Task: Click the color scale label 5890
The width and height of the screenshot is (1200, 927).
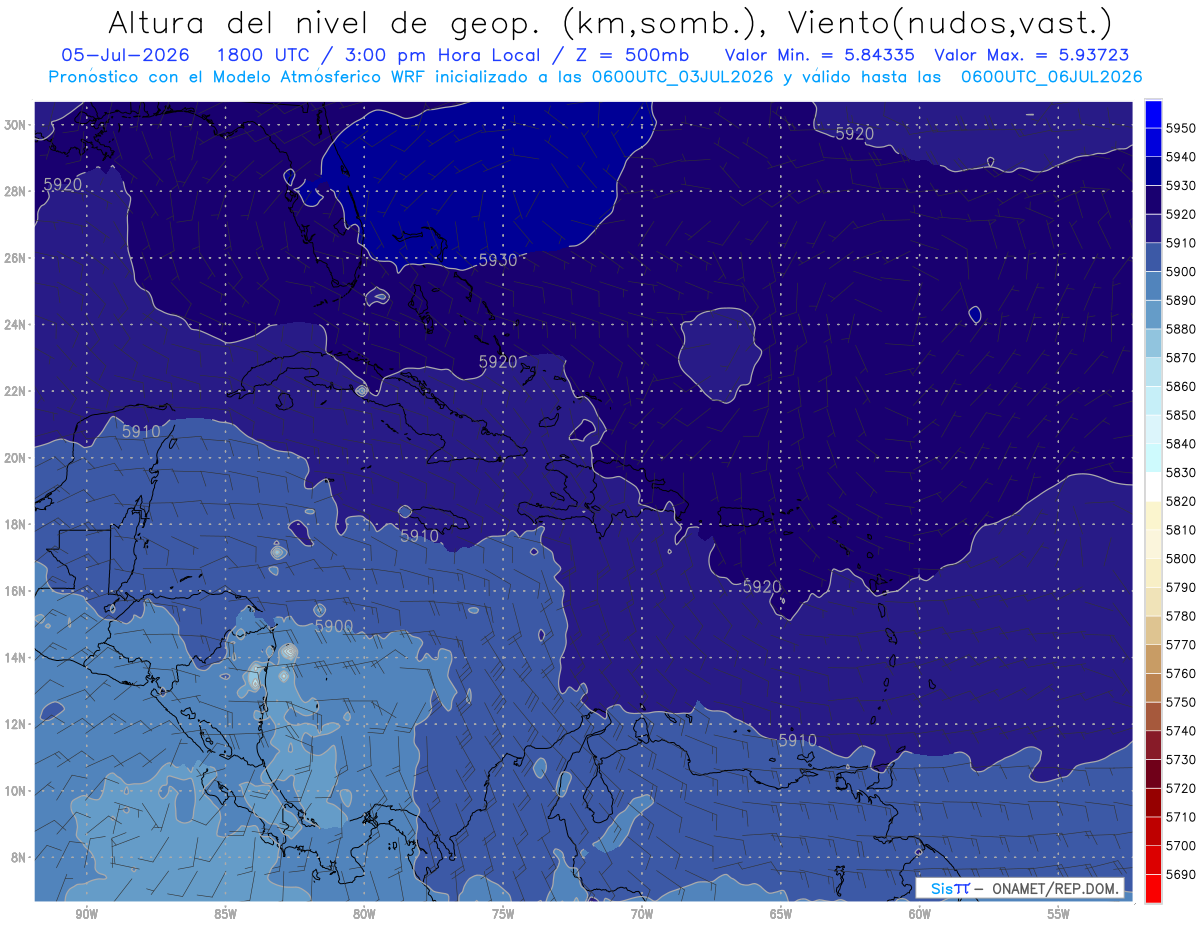Action: 1180,300
